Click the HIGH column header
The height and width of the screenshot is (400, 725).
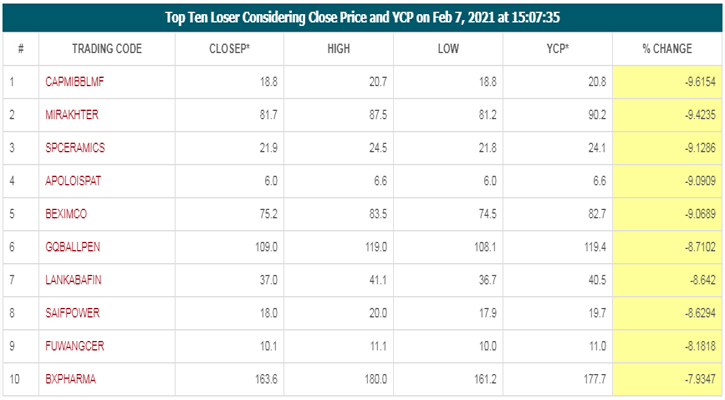pos(340,50)
